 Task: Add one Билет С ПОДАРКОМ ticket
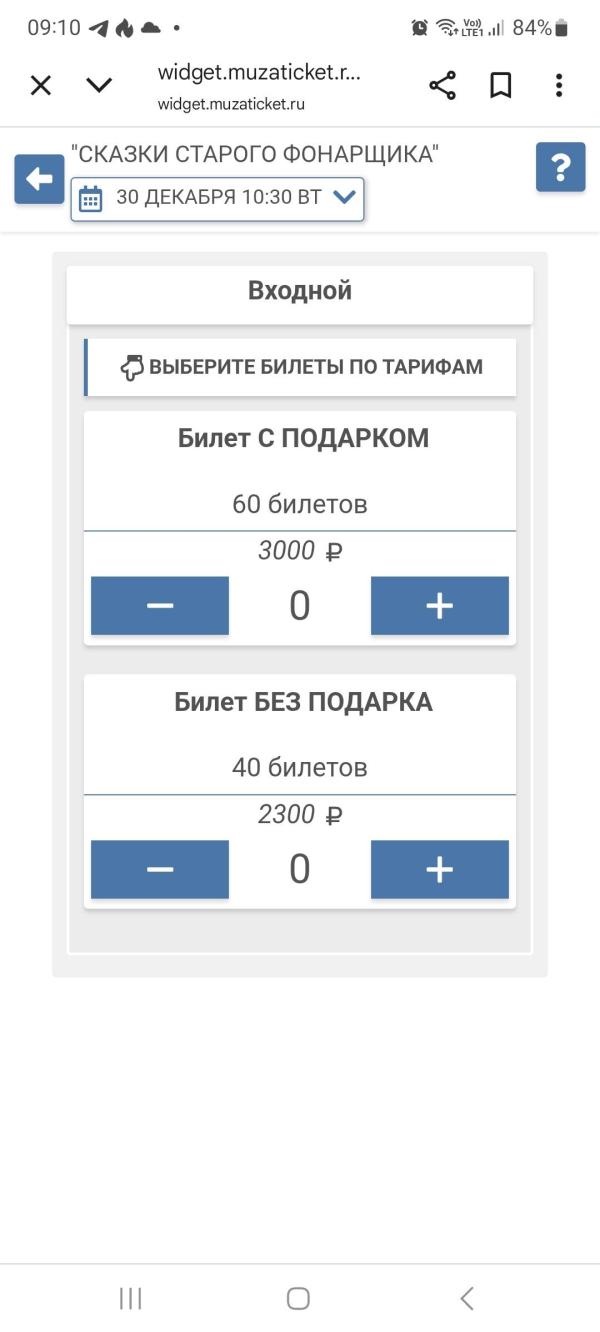[x=439, y=606]
